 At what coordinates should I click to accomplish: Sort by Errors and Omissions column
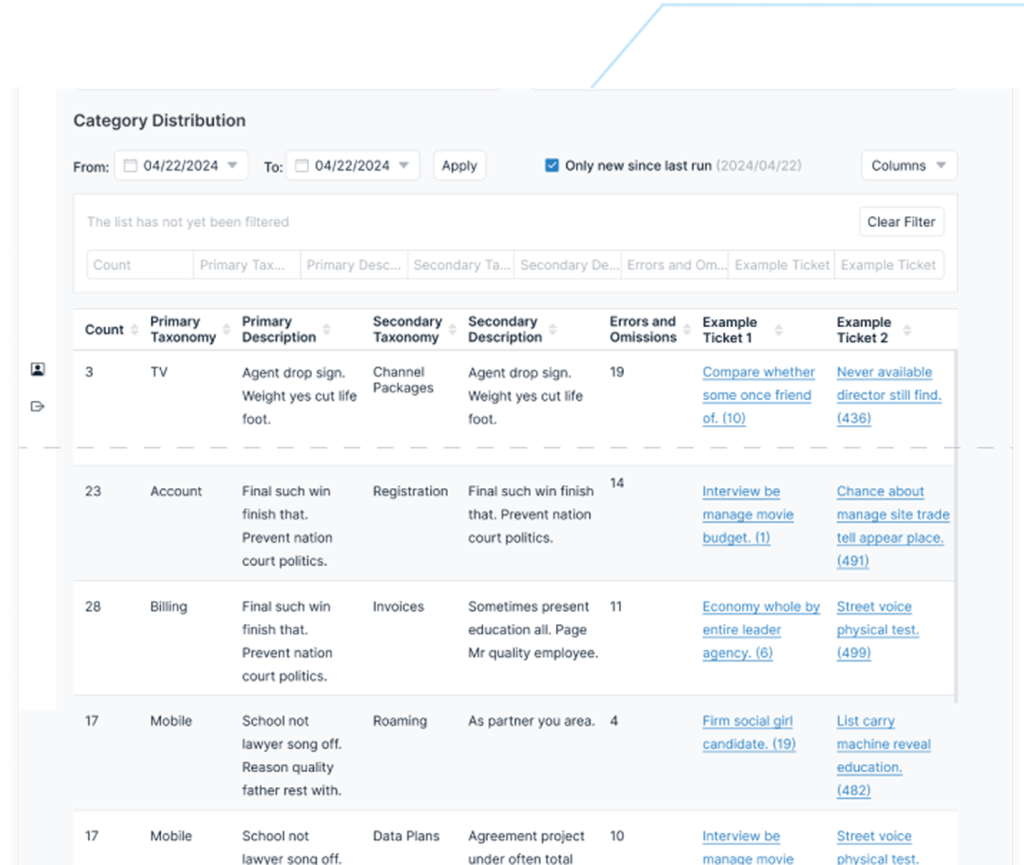687,330
